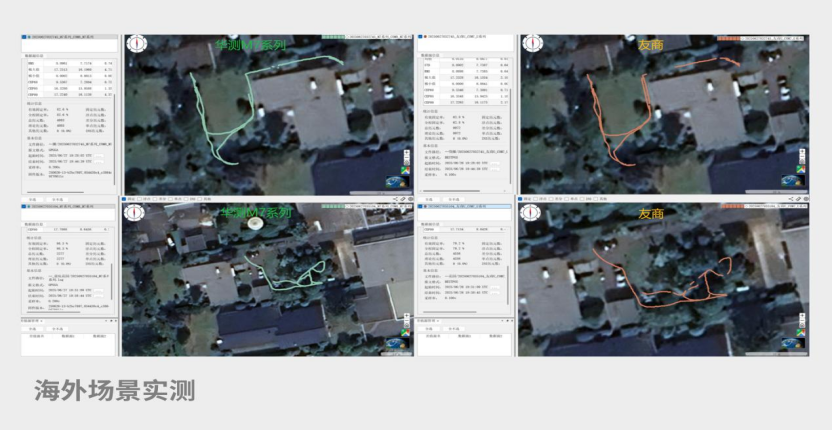Toggle 单点 checkbox above lower 华测M7系列 map
This screenshot has height=430, width=832.
pos(171,199)
